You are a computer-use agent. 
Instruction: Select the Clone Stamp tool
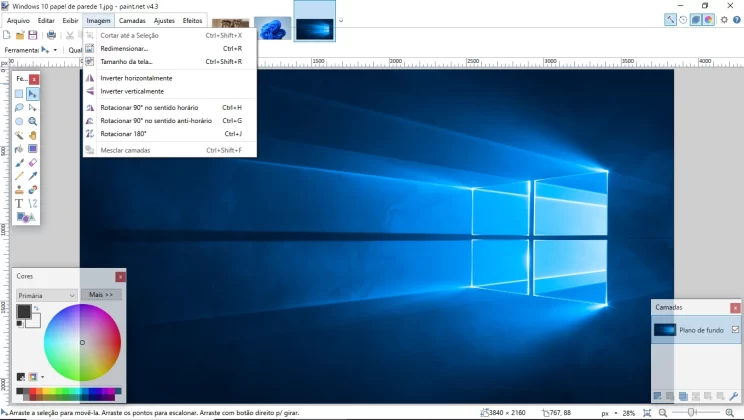pos(19,190)
